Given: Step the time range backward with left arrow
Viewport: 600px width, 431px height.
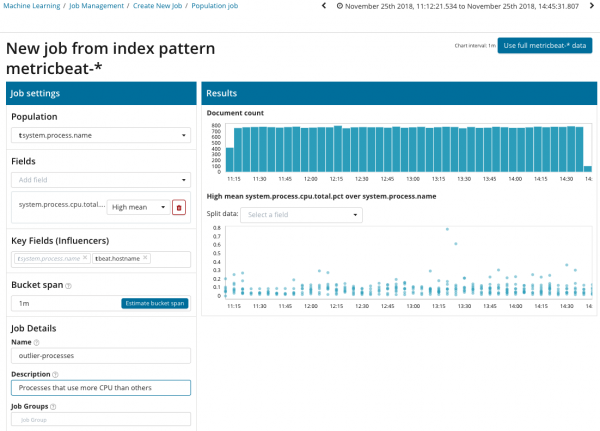Looking at the screenshot, I should [x=324, y=7].
